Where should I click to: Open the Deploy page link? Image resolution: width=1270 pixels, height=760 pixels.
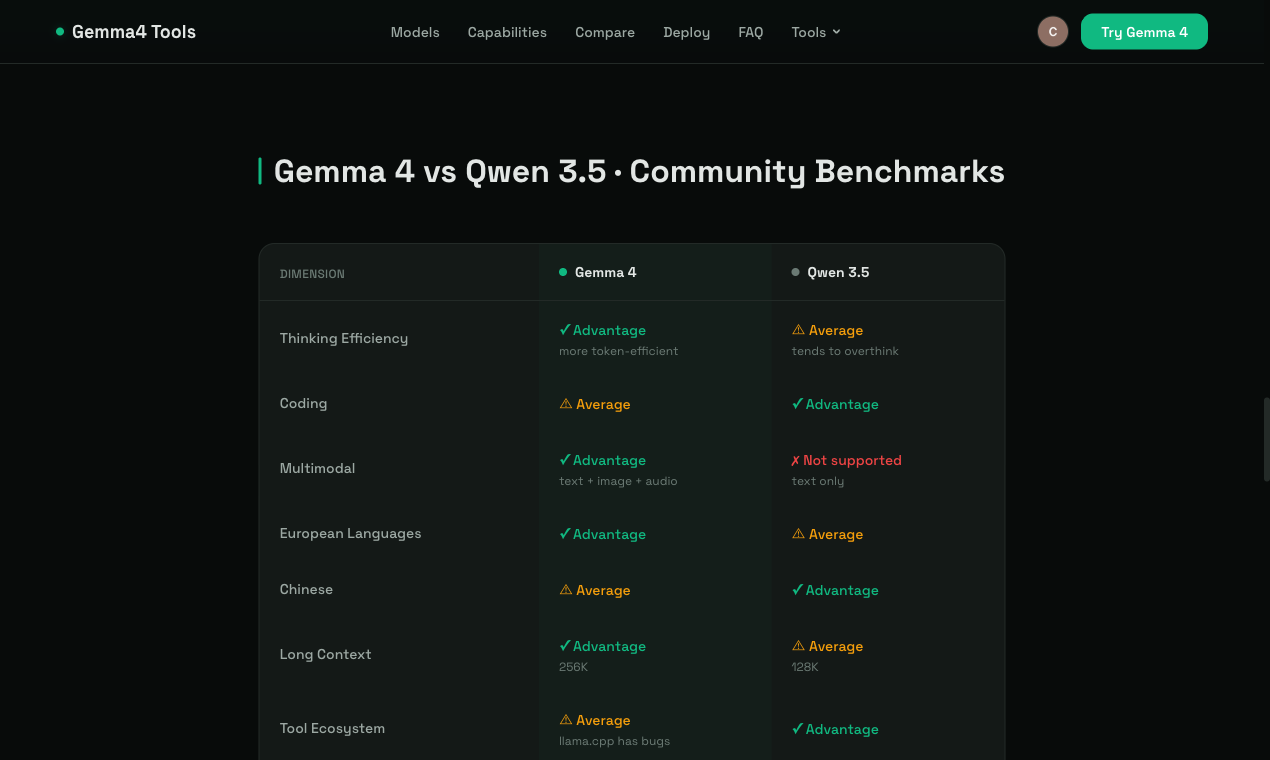(x=686, y=32)
